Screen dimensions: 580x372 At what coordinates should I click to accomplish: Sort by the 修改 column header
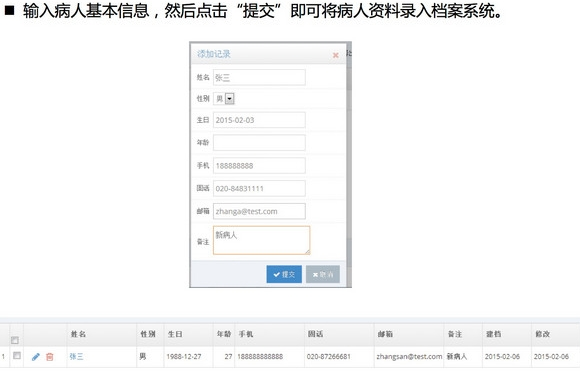tap(542, 334)
